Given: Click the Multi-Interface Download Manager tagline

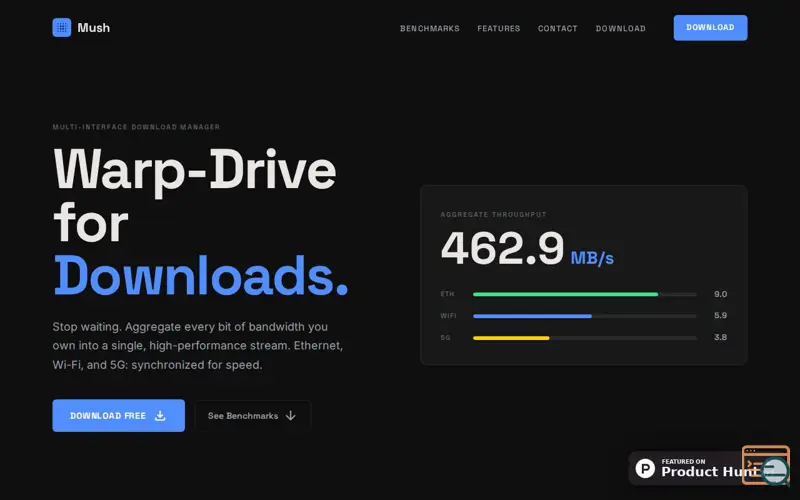Looking at the screenshot, I should 136,127.
